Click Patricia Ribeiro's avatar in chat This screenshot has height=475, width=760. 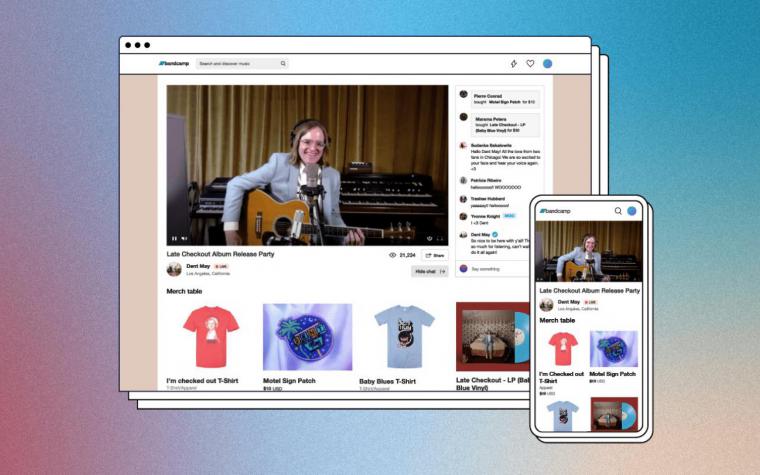click(x=463, y=180)
